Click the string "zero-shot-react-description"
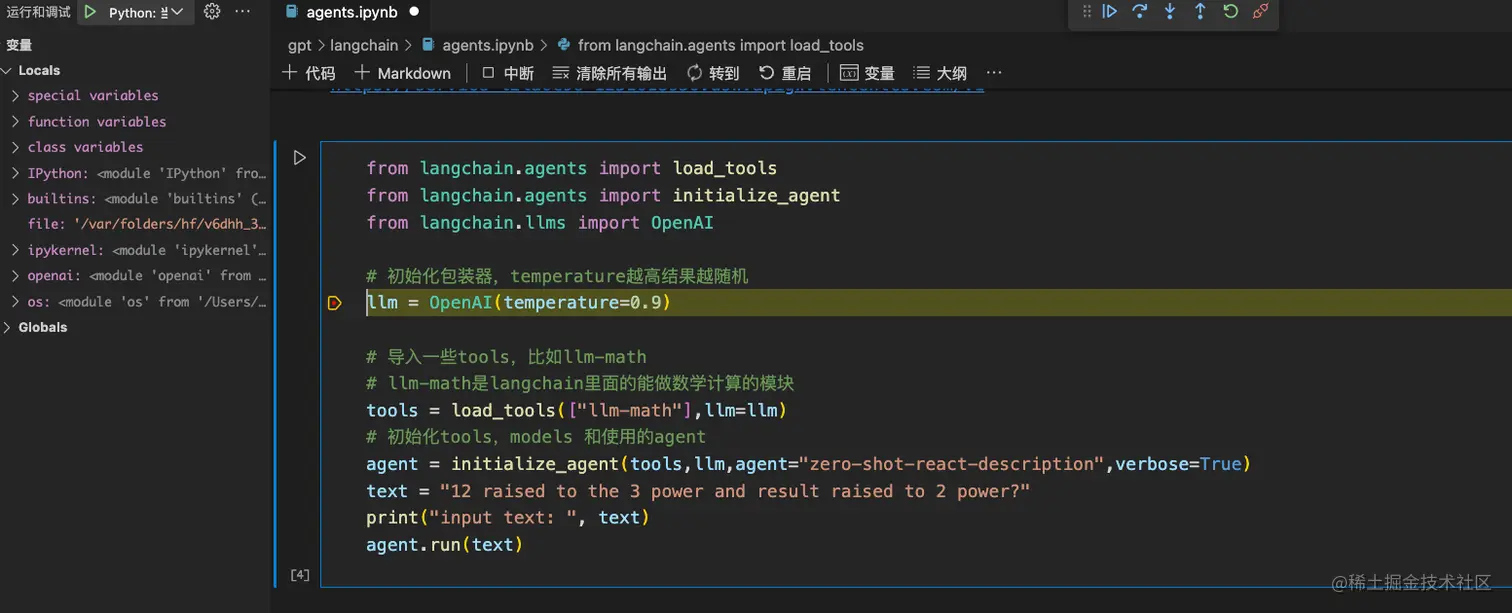Viewport: 1512px width, 613px height. click(952, 464)
